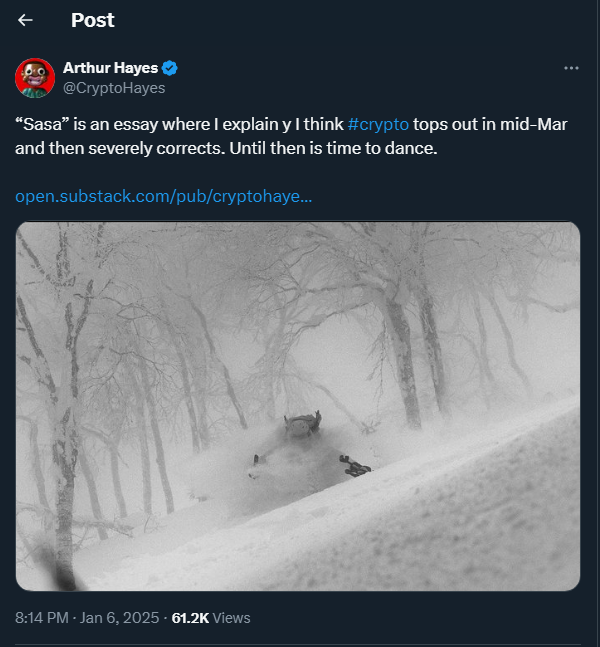
Task: Open the Arthur Hayes display name
Action: tap(110, 68)
